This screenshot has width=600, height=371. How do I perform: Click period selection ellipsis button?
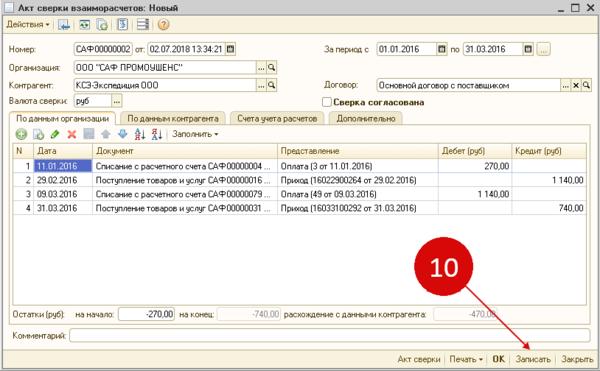(x=543, y=49)
